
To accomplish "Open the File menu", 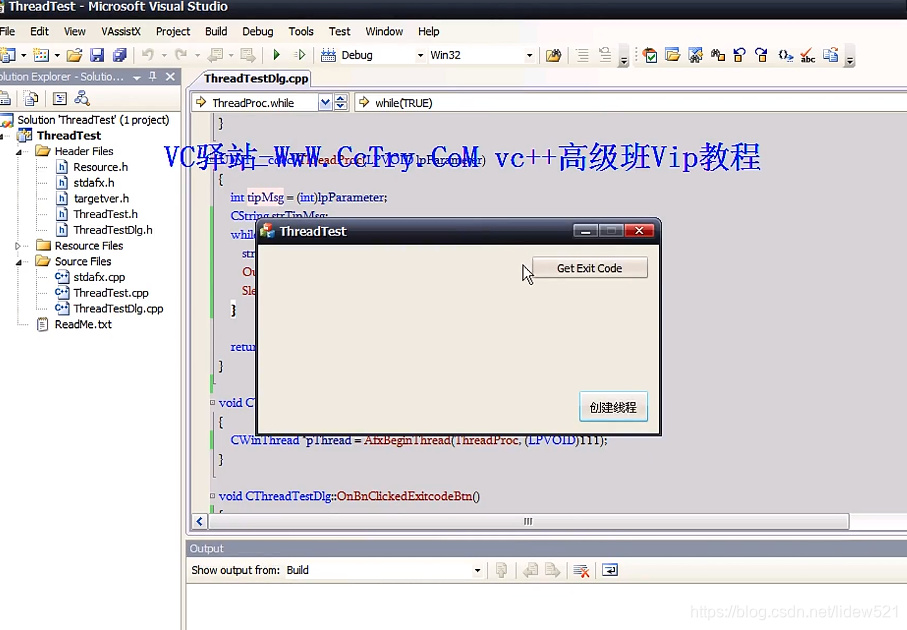I will click(x=8, y=31).
